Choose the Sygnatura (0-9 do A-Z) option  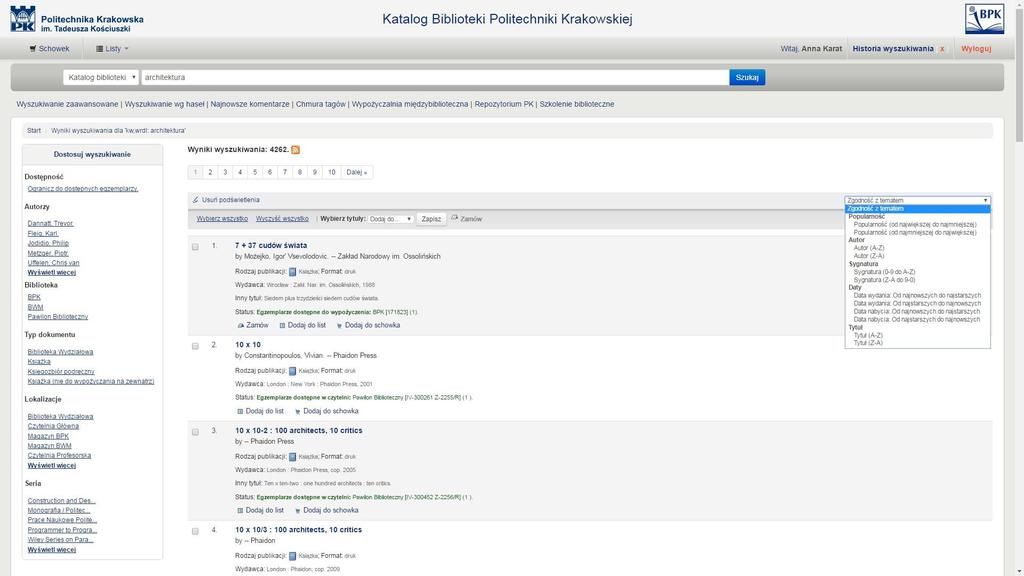(x=884, y=272)
